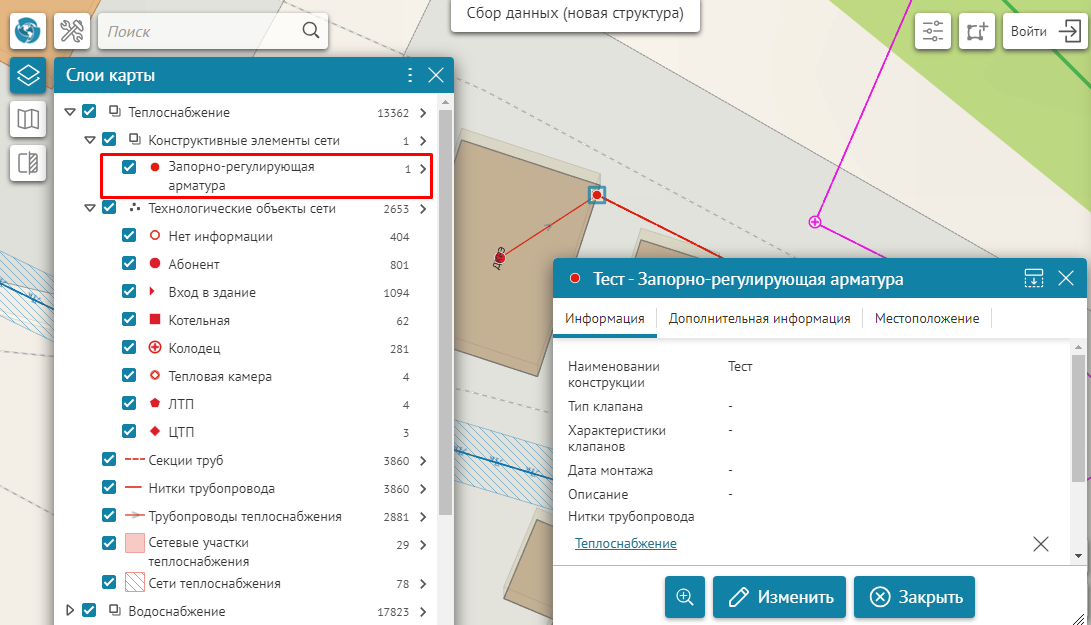Image resolution: width=1091 pixels, height=625 pixels.
Task: Open the Нитки трубопровода layer chevron
Action: pyautogui.click(x=423, y=489)
